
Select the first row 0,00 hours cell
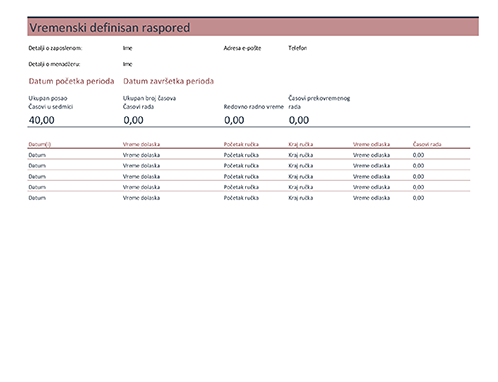pos(418,155)
